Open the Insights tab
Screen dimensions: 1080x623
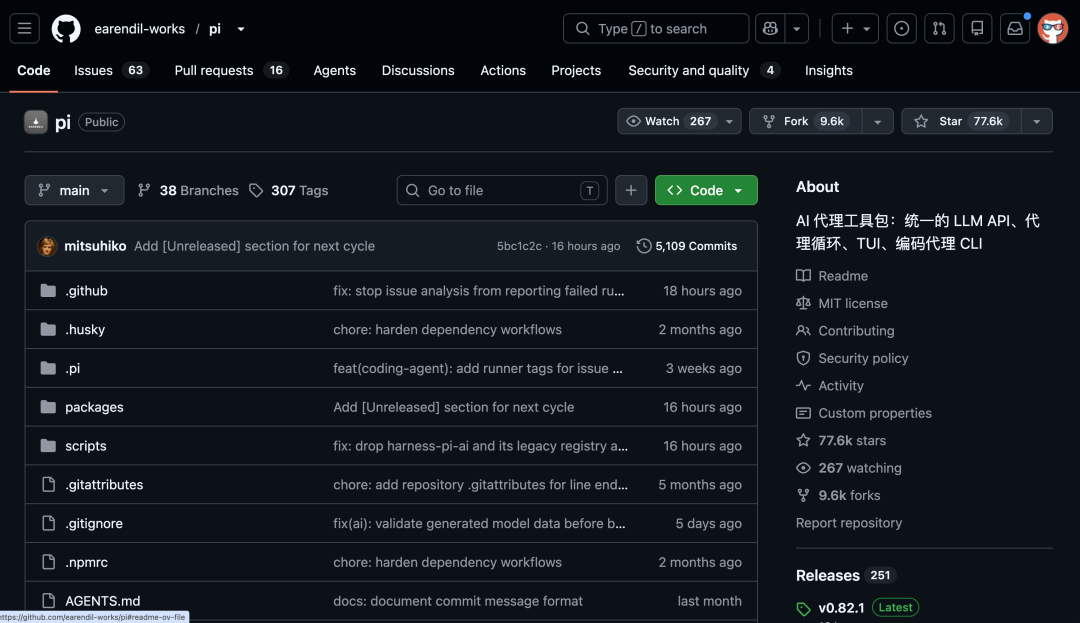coord(829,70)
